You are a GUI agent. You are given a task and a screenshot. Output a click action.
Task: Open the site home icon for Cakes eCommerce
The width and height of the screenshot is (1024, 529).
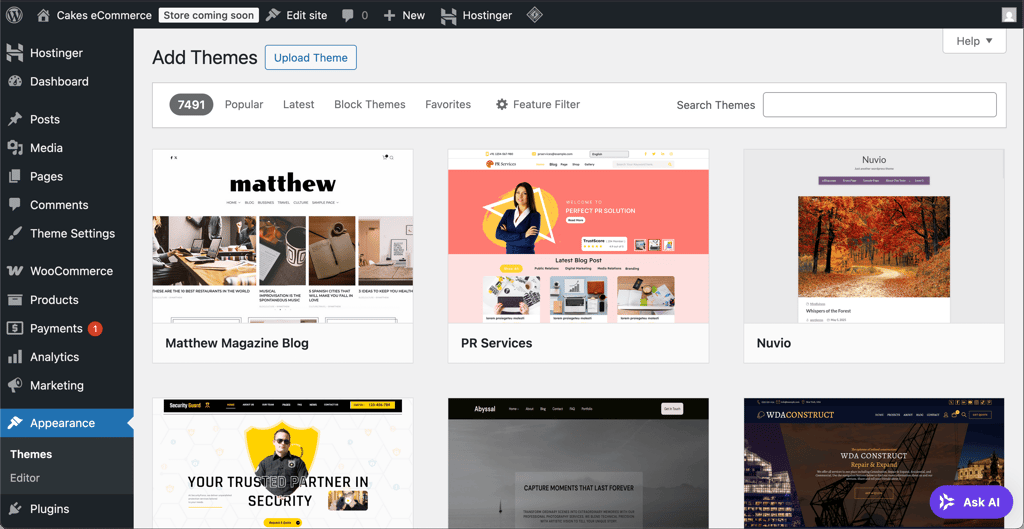pos(43,15)
